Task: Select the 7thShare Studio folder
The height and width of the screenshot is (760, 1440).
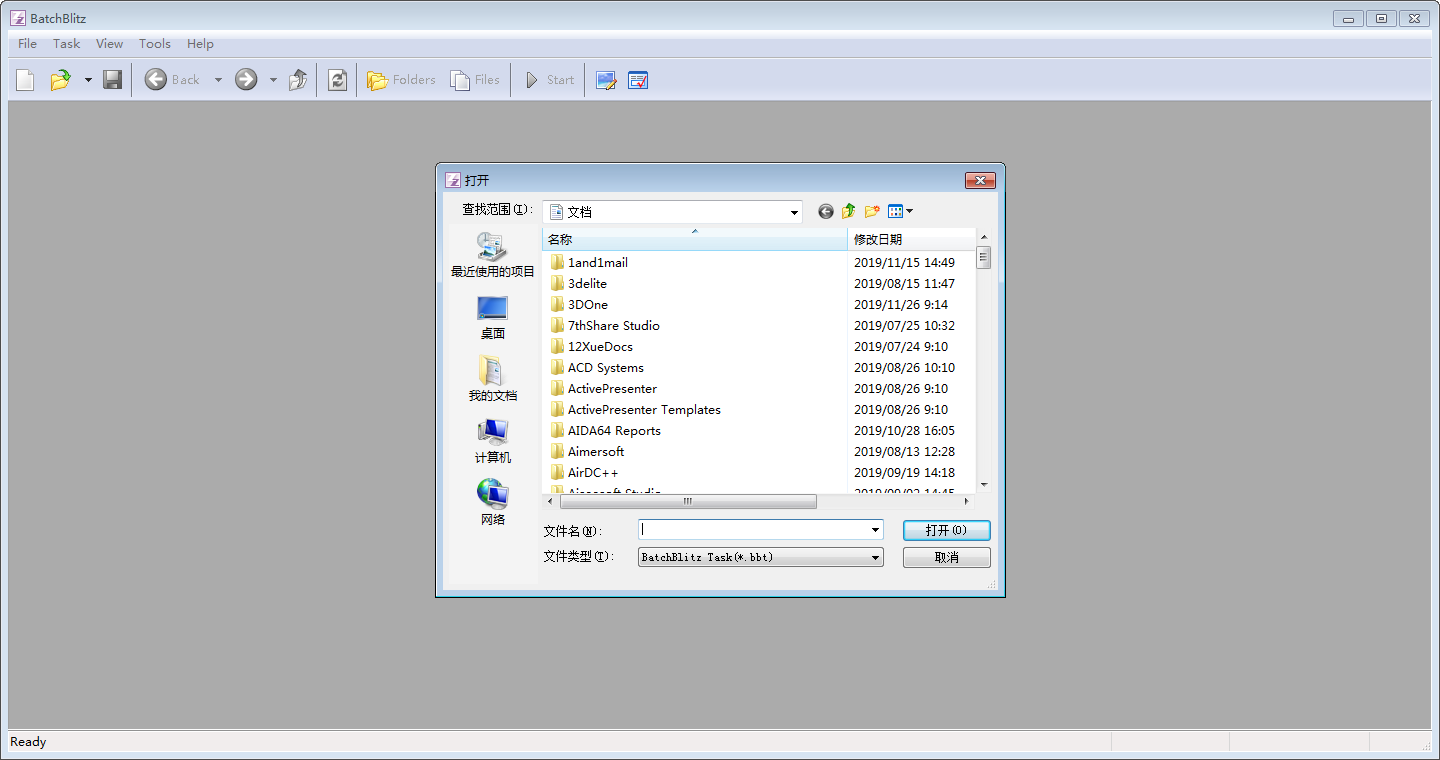Action: point(613,326)
